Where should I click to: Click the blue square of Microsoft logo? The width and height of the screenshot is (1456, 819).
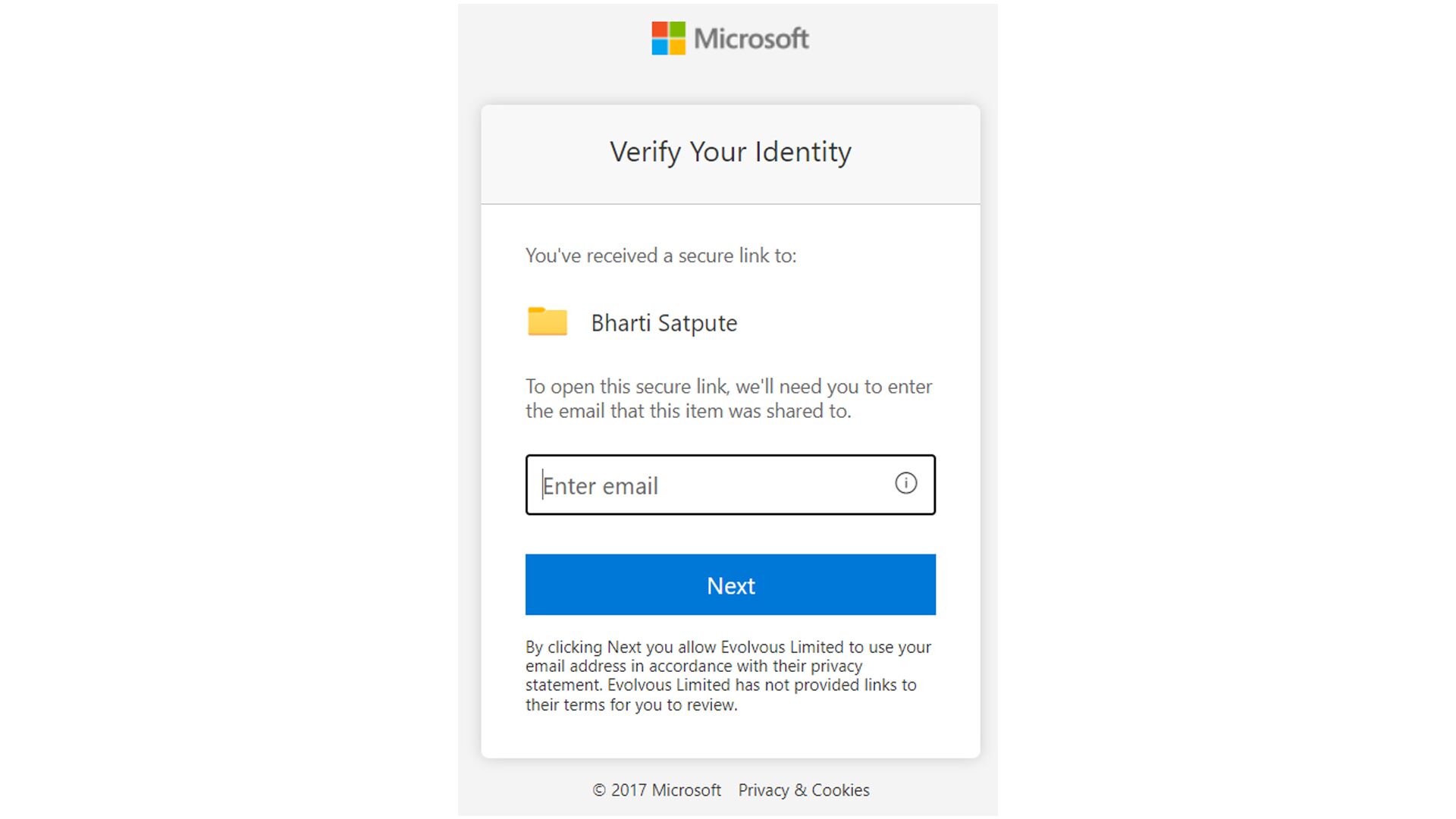660,47
